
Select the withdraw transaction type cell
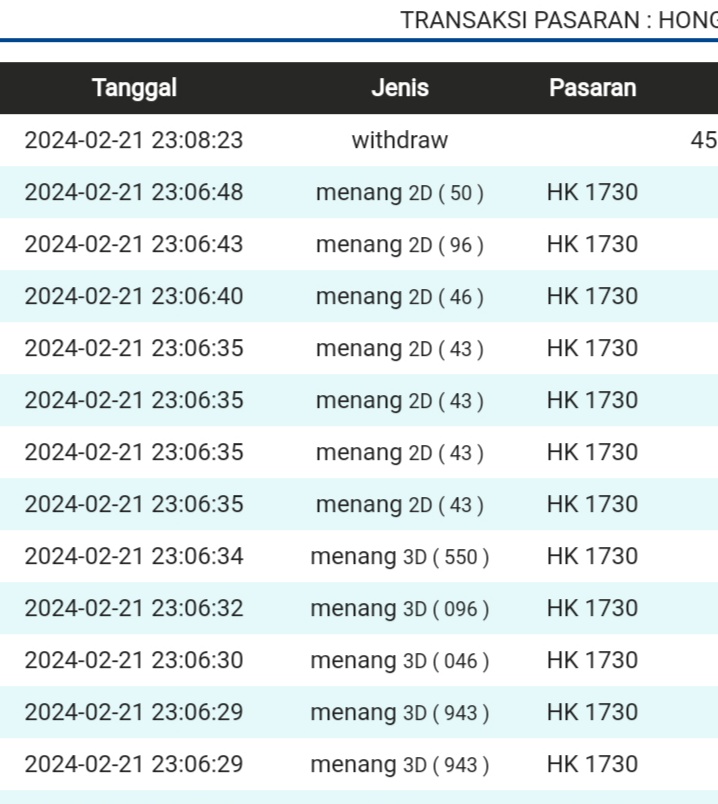pyautogui.click(x=399, y=140)
